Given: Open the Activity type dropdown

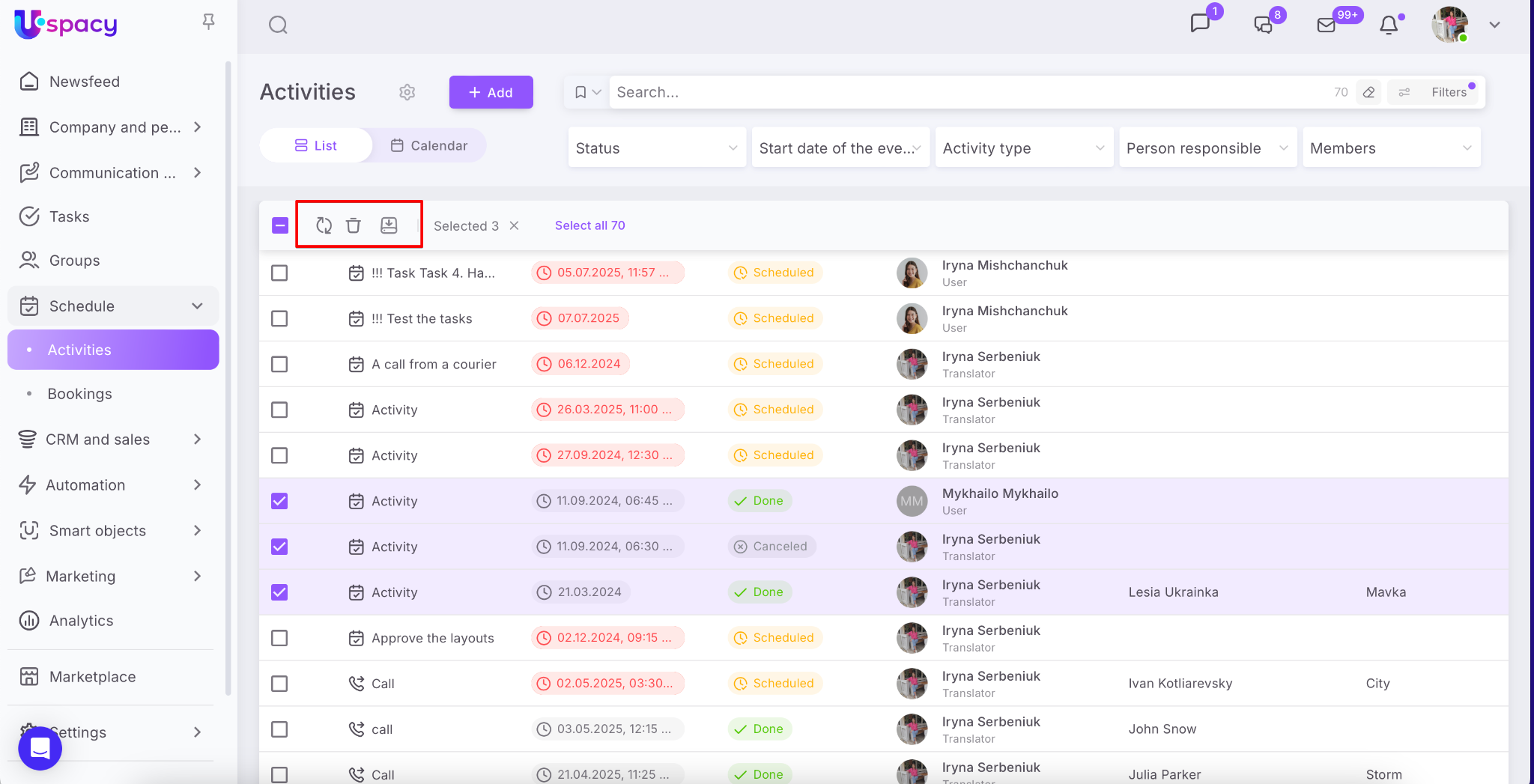Looking at the screenshot, I should [x=1023, y=148].
